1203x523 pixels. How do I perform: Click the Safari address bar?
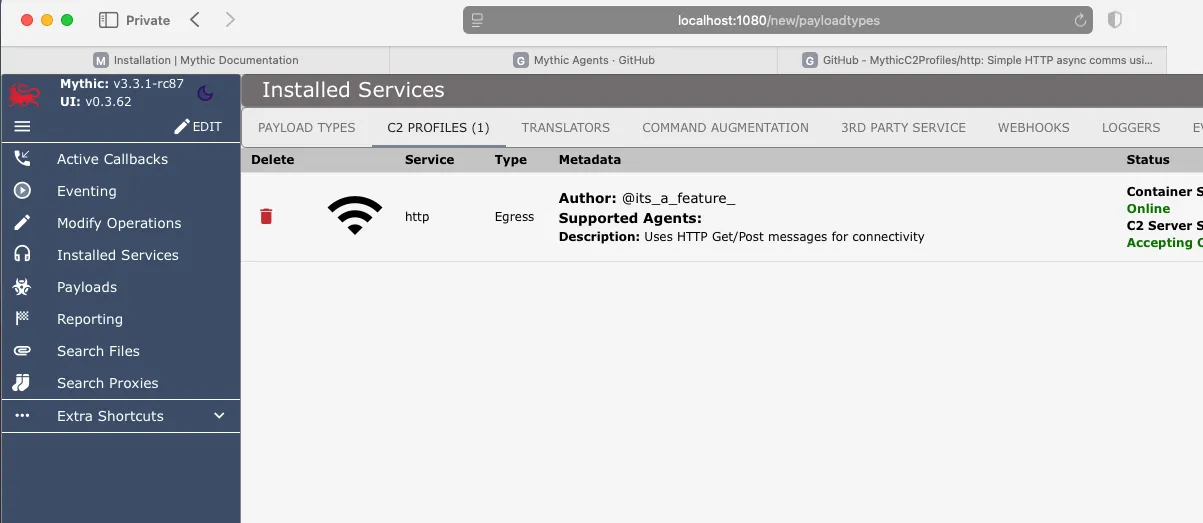pos(778,20)
